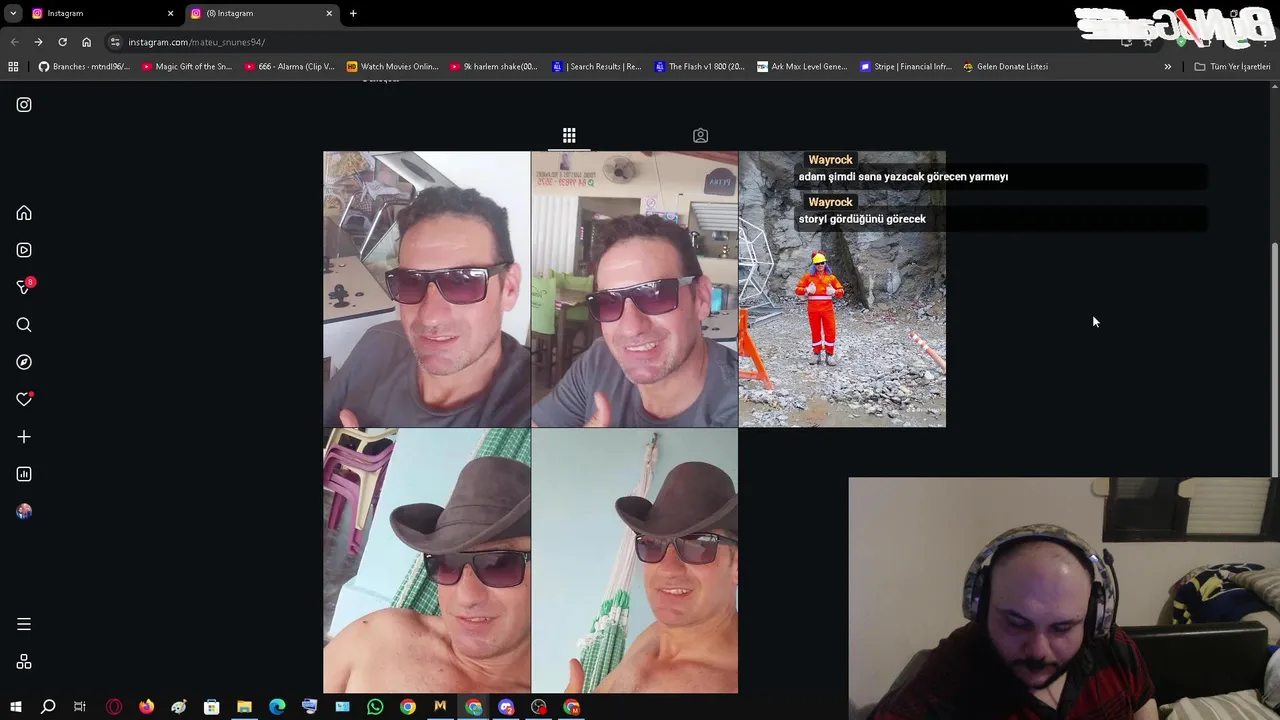Open Discord from taskbar
Viewport: 1280px width, 720px height.
(x=506, y=707)
